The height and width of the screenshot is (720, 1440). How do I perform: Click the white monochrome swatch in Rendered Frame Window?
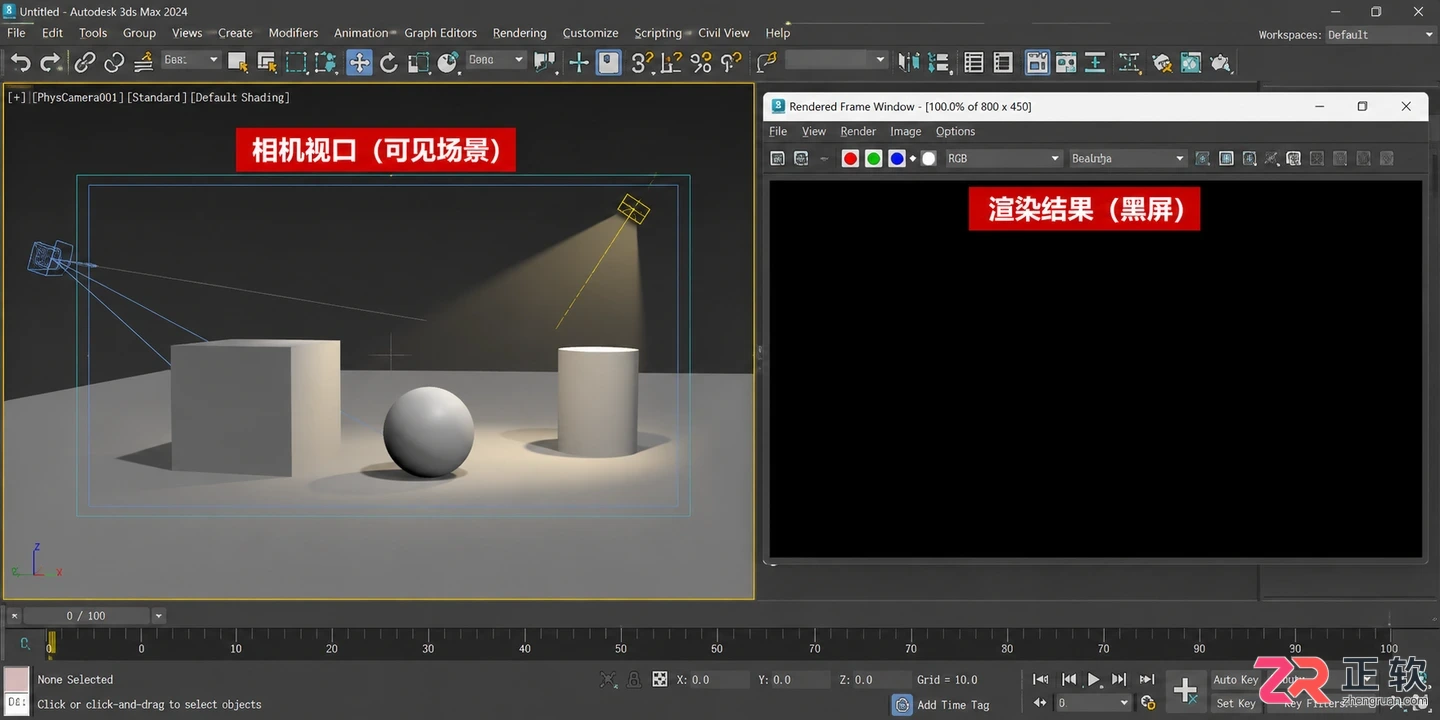click(928, 158)
